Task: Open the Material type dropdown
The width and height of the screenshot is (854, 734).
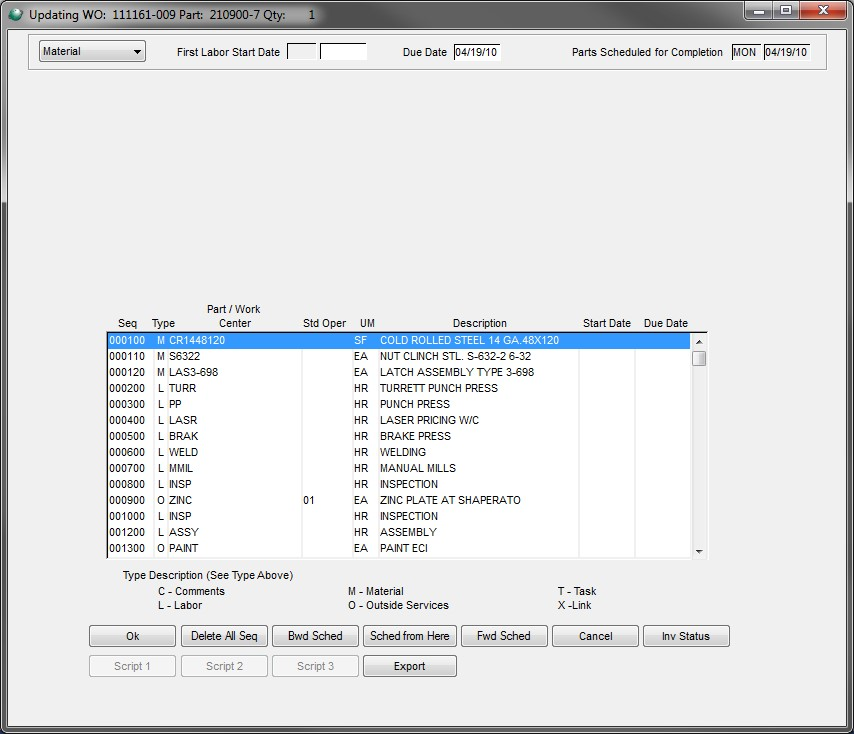Action: click(x=92, y=51)
